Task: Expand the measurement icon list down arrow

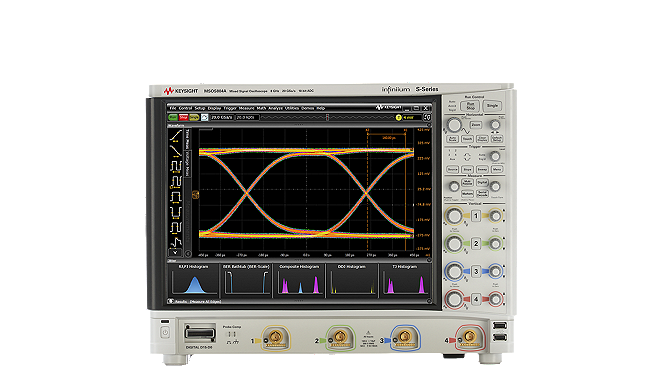Action: (x=175, y=253)
